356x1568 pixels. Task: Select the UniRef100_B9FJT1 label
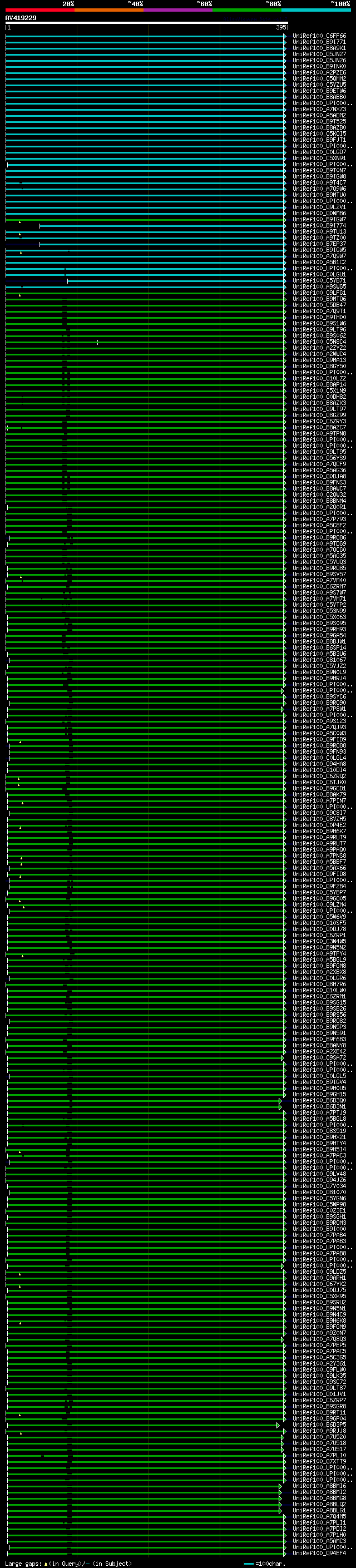point(319,140)
